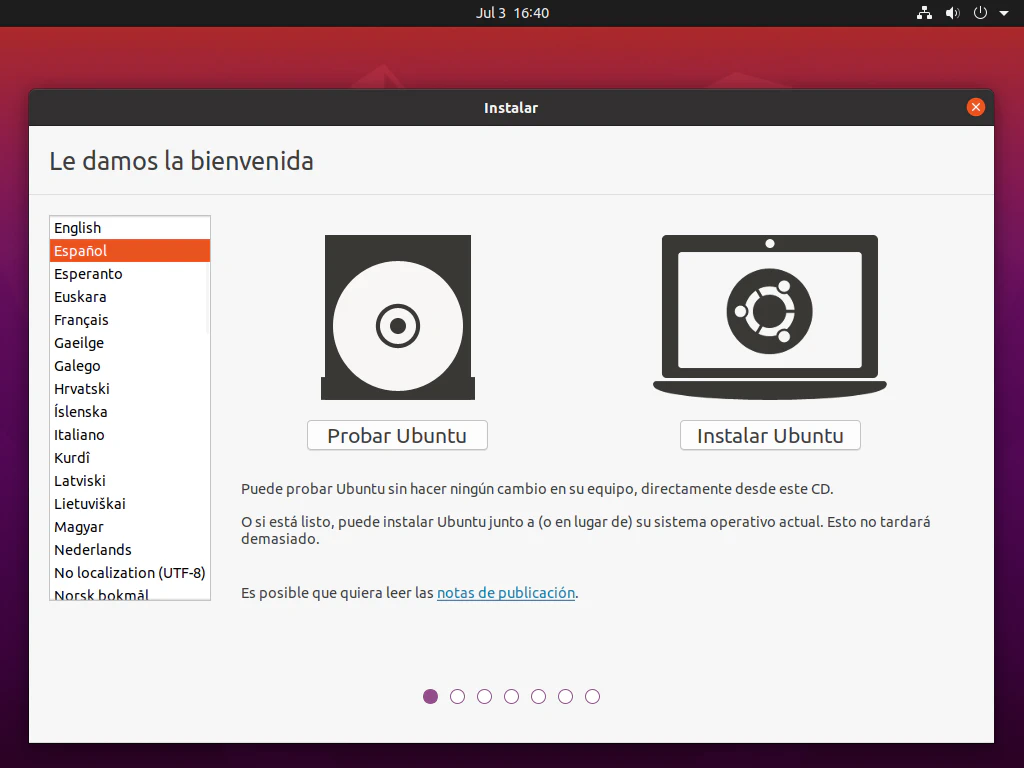The image size is (1024, 768).
Task: Expand the system menu dropdown arrow
Action: (1004, 14)
